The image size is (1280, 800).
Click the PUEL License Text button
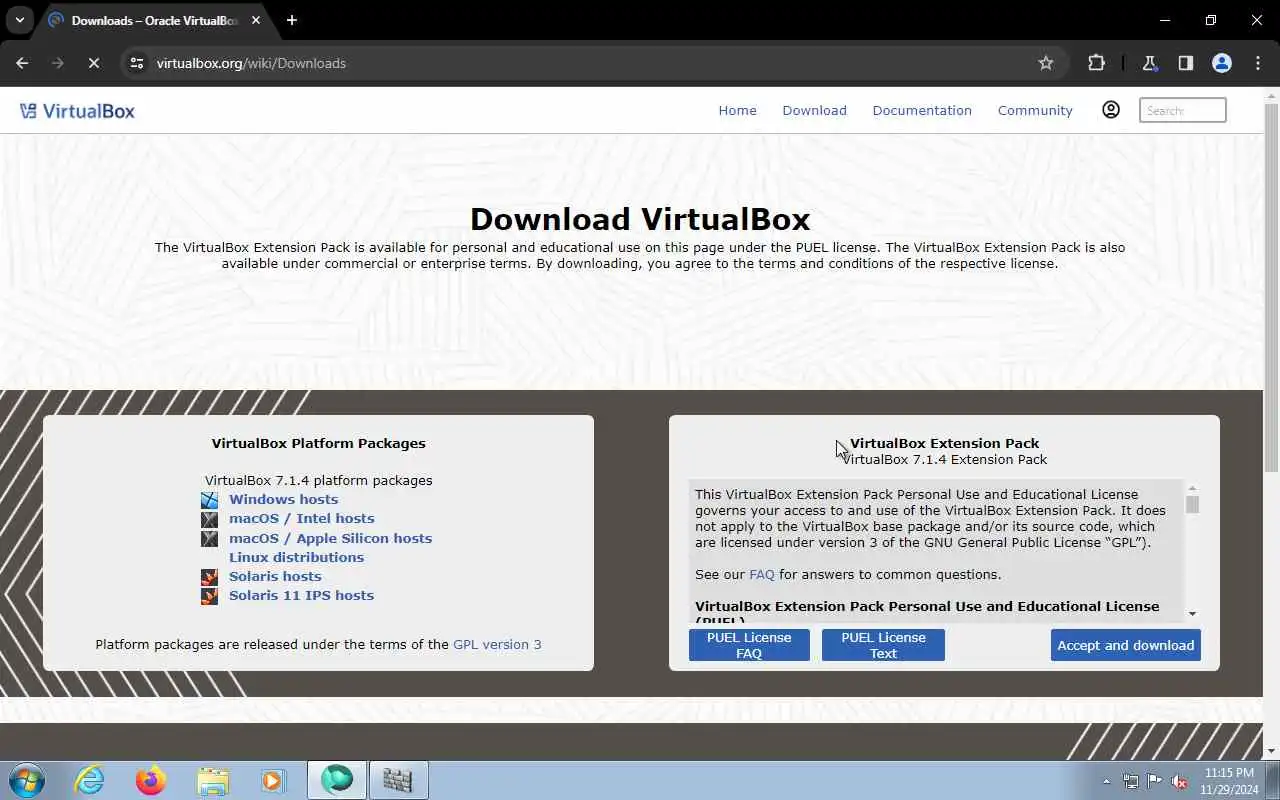point(883,645)
